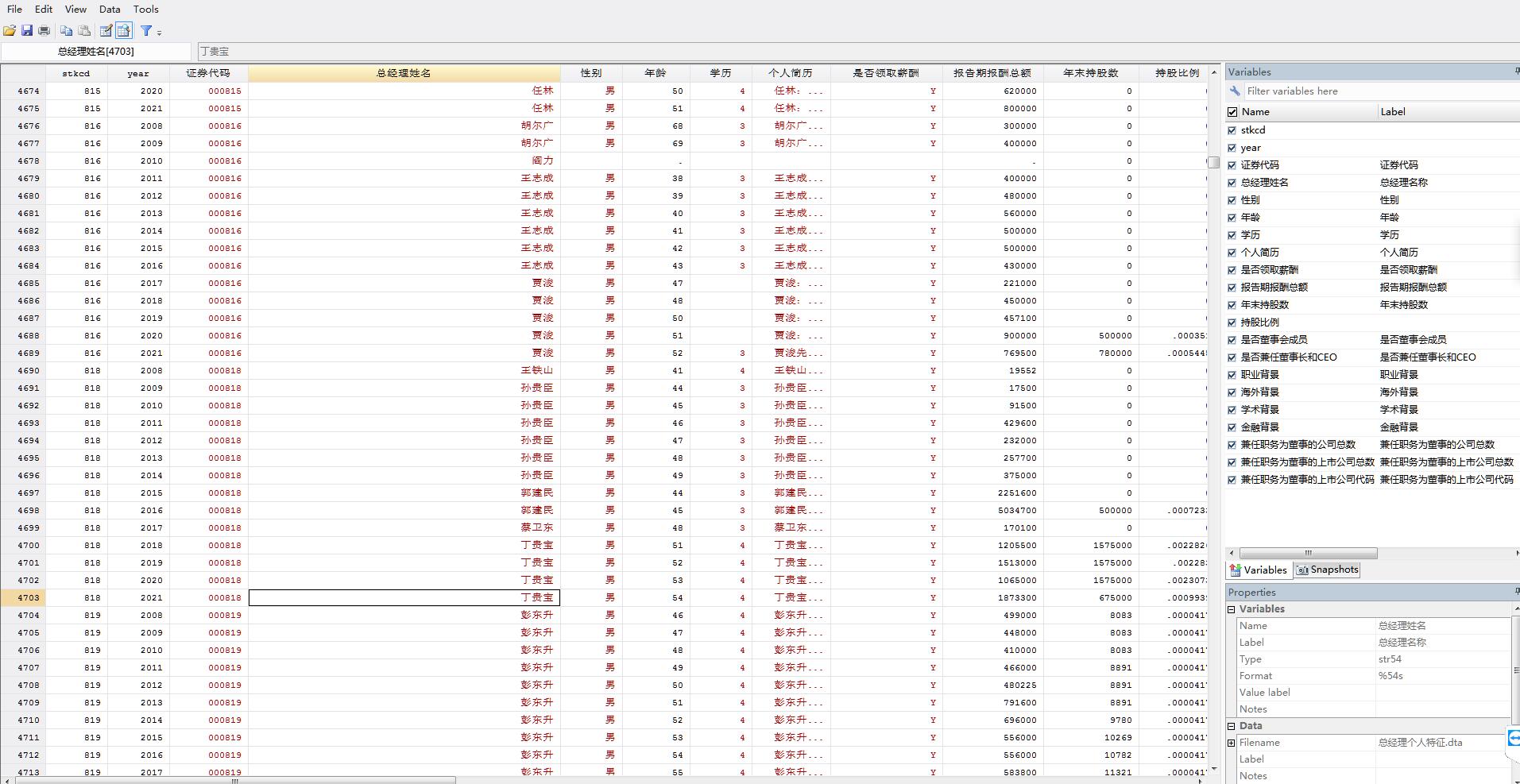Expand the Filename property row
Viewport: 1520px width, 784px height.
click(1232, 743)
